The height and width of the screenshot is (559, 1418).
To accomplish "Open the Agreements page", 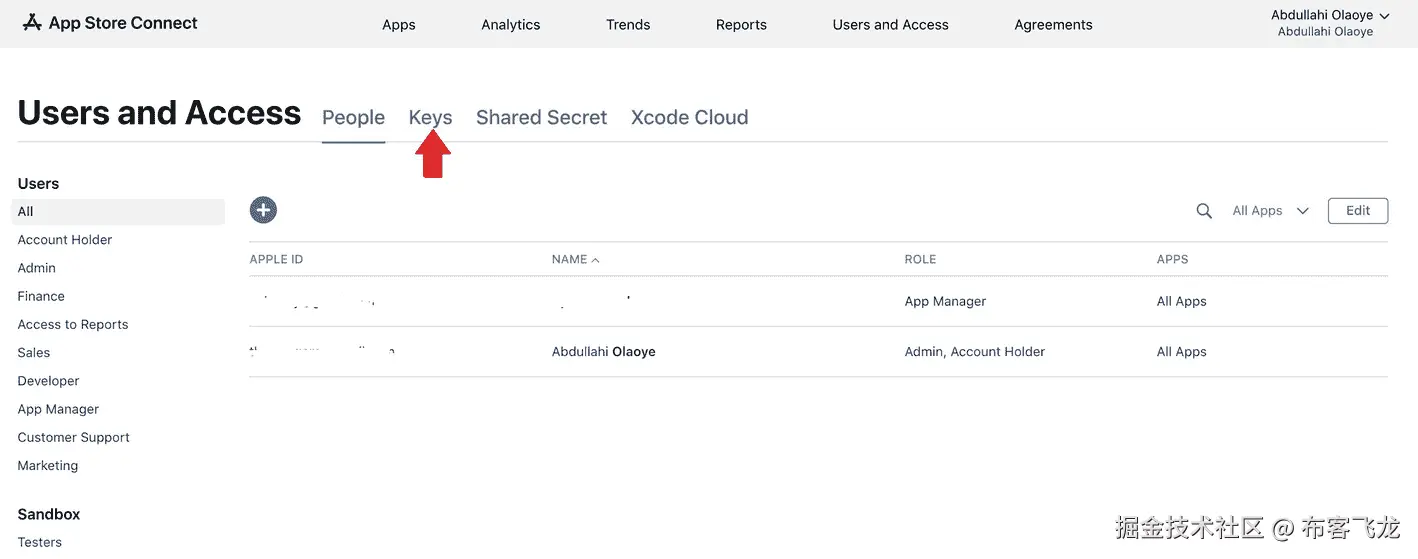I will click(1053, 25).
